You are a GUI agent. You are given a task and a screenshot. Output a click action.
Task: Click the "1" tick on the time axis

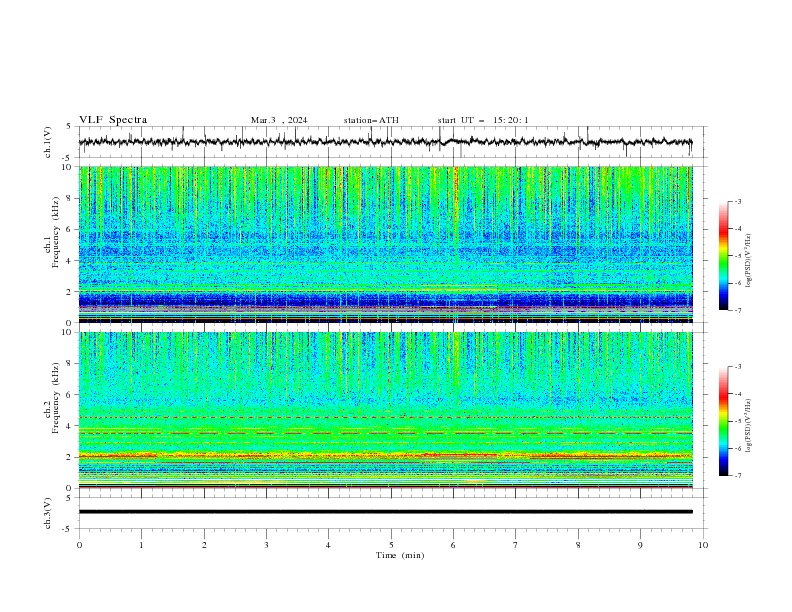[x=141, y=545]
